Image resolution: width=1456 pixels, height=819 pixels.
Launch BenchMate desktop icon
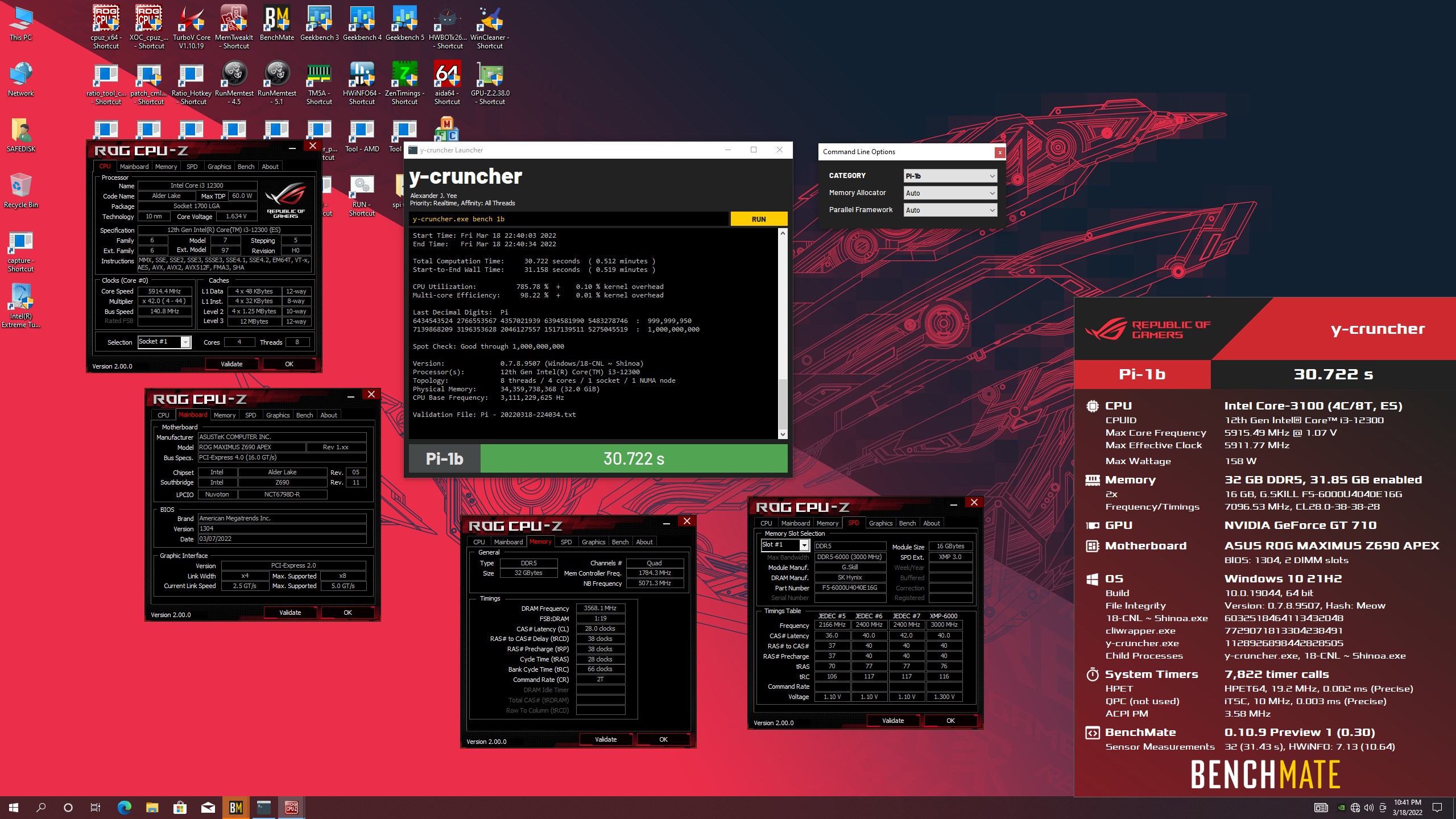(277, 23)
